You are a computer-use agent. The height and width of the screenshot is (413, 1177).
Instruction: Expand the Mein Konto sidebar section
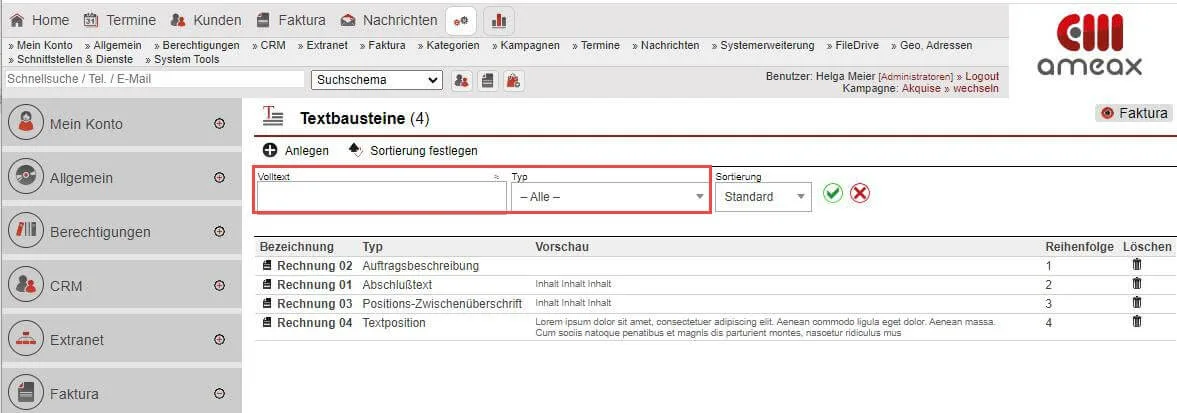point(219,124)
